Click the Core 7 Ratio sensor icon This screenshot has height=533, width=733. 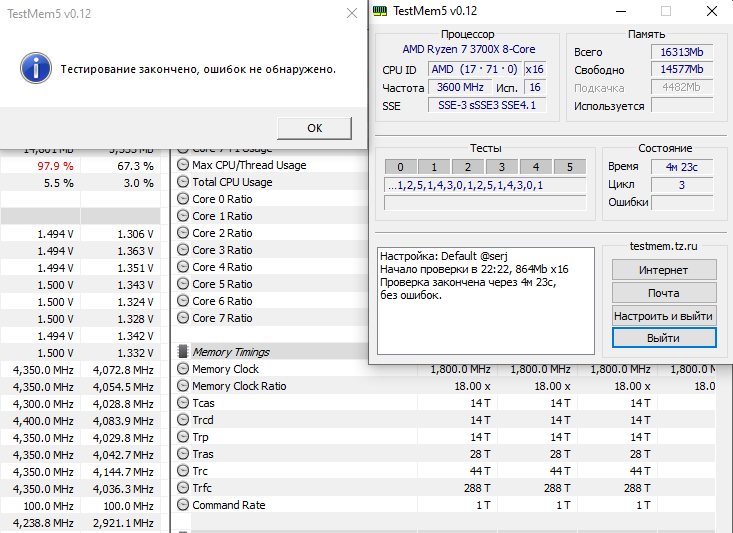click(183, 318)
